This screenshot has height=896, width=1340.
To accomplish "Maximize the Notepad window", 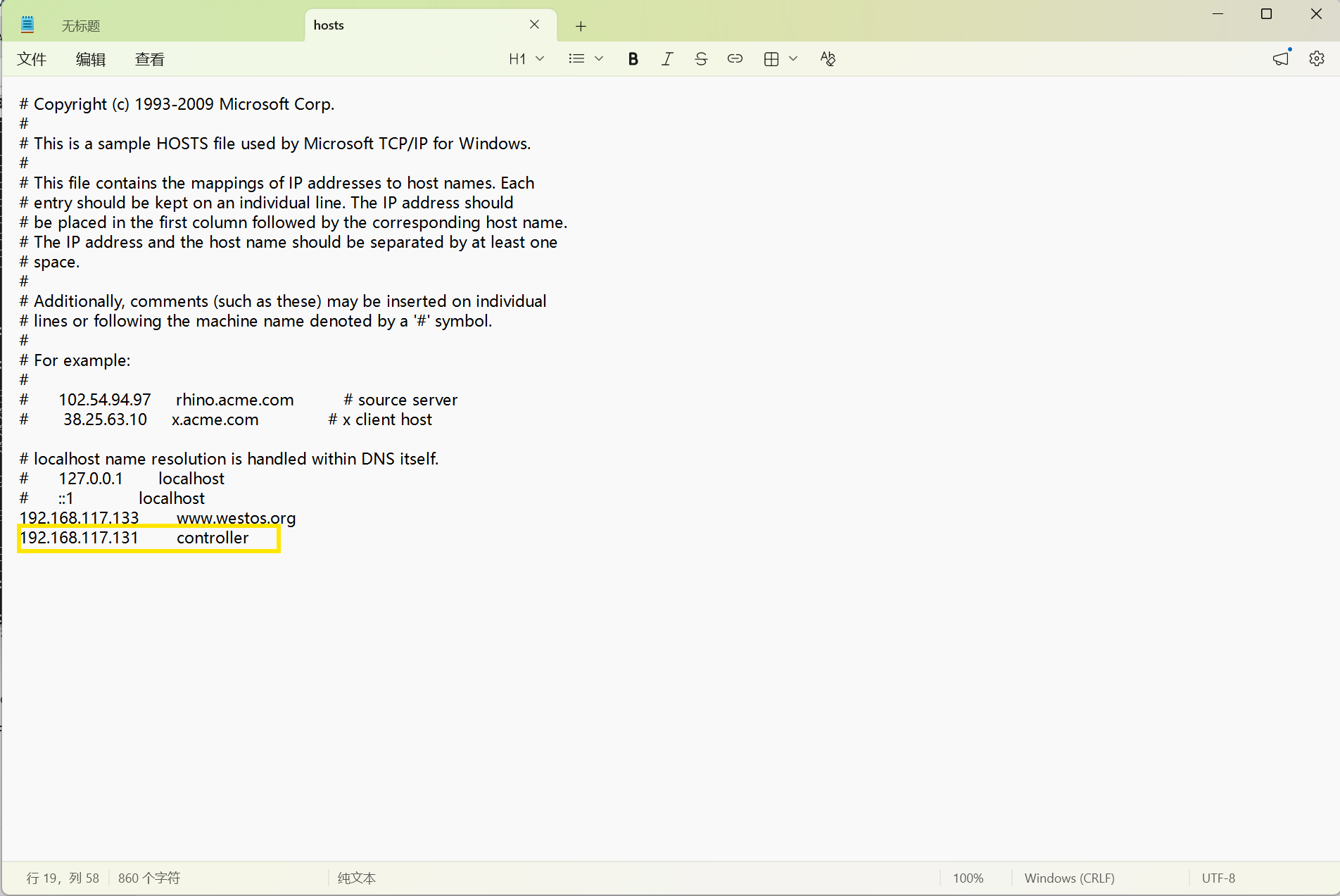I will [x=1267, y=14].
